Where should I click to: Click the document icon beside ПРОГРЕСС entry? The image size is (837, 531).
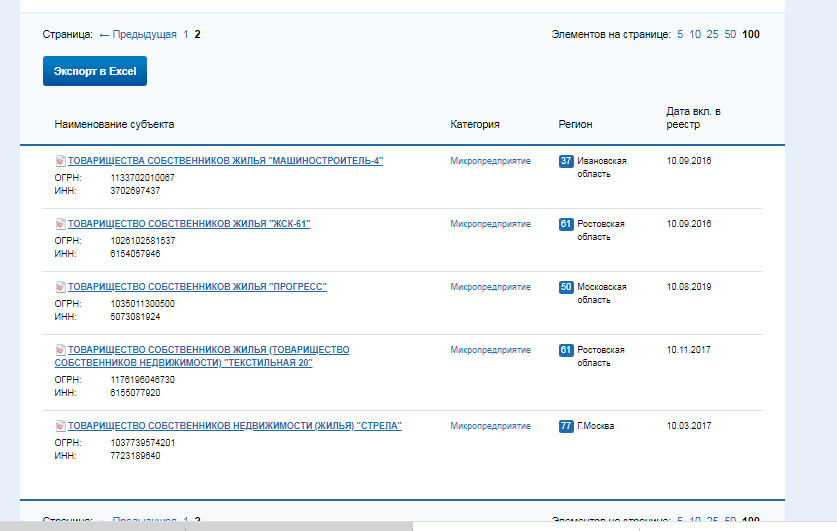coord(60,287)
